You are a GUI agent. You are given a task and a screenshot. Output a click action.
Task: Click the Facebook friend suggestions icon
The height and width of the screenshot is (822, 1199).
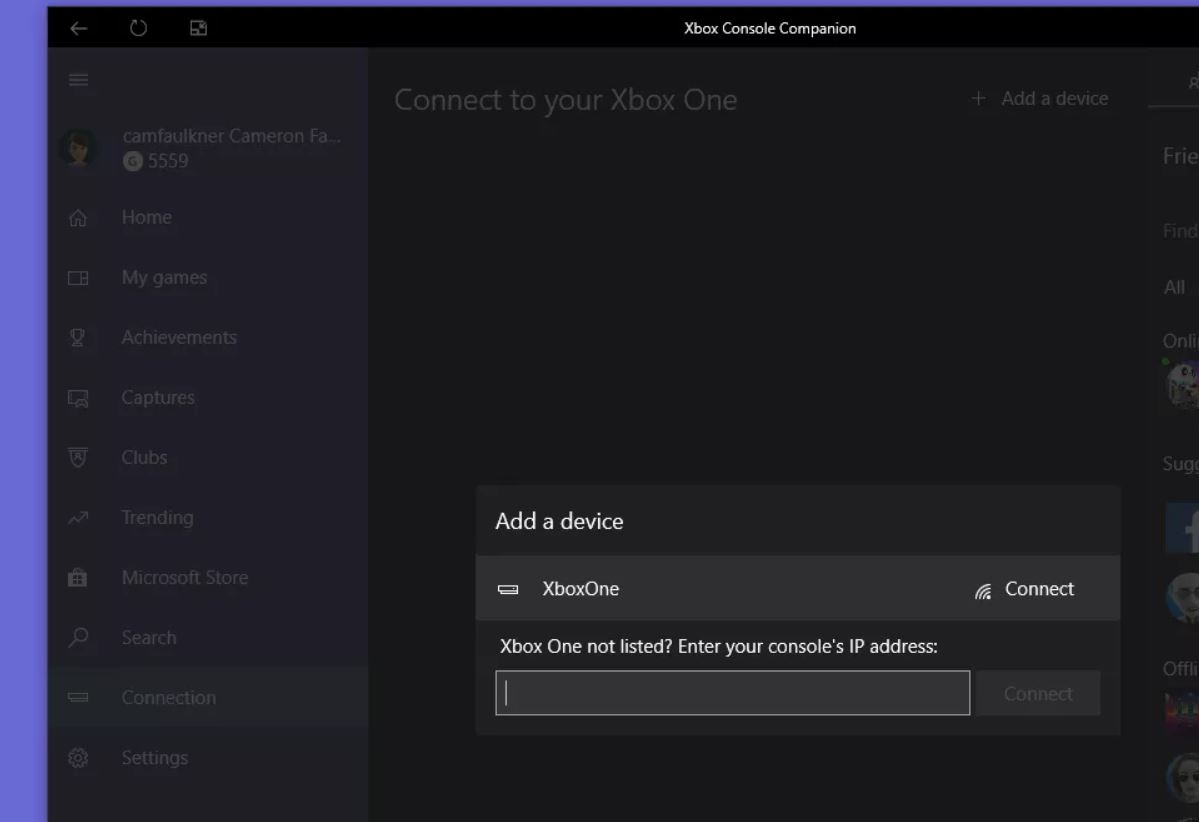pos(1190,527)
